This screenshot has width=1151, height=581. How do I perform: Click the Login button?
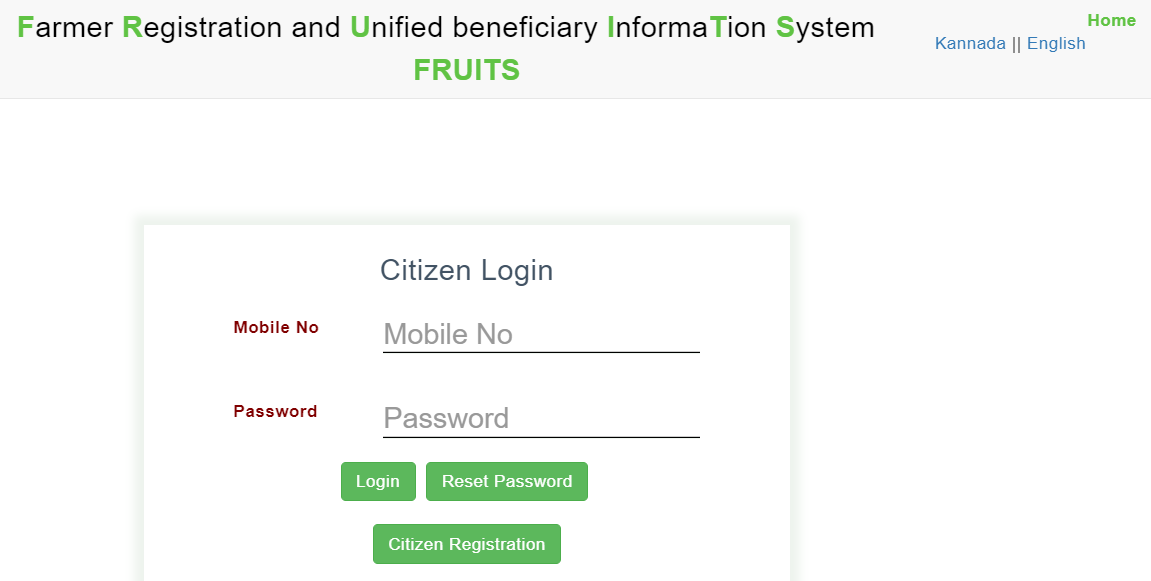(x=378, y=481)
